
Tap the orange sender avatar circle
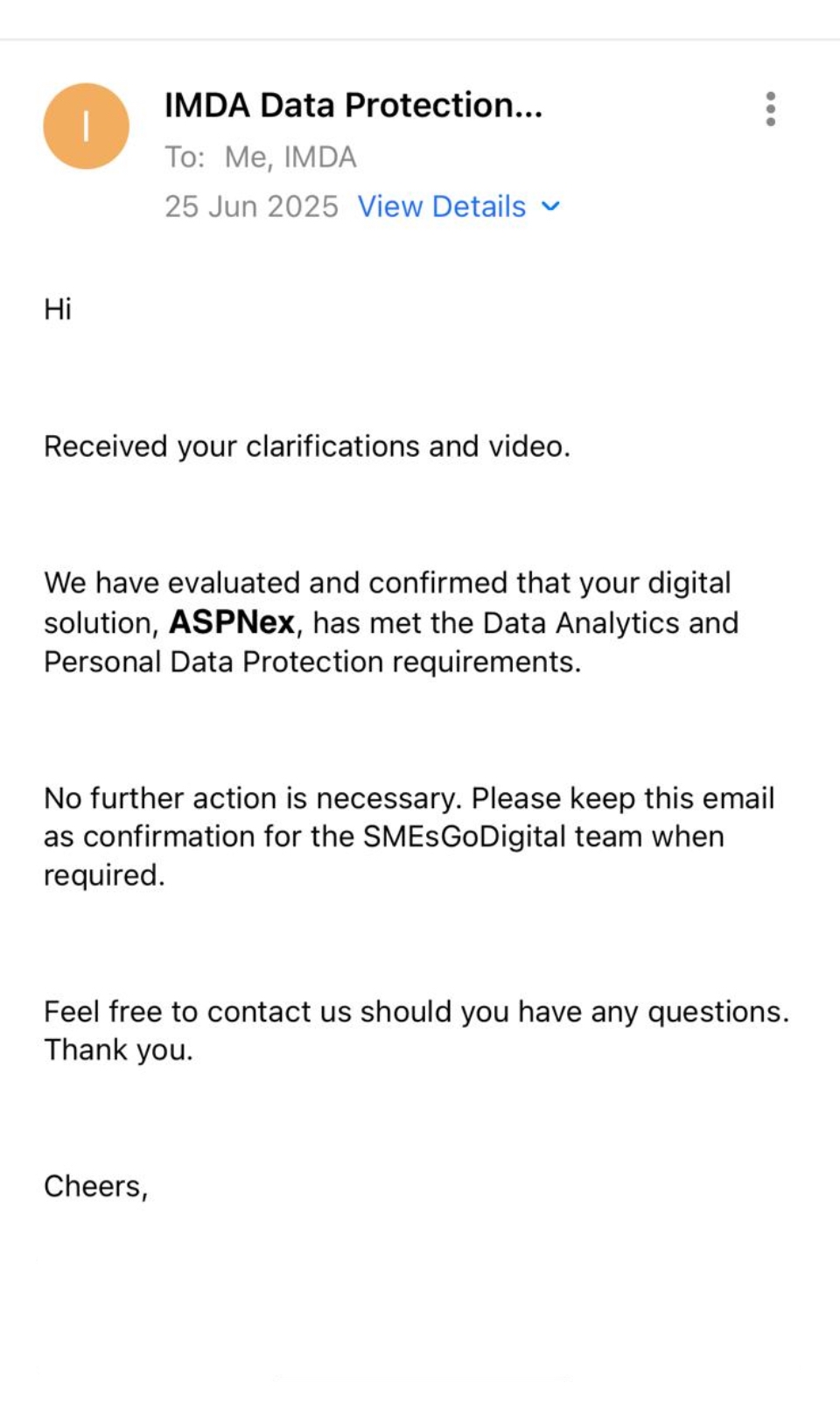(86, 126)
